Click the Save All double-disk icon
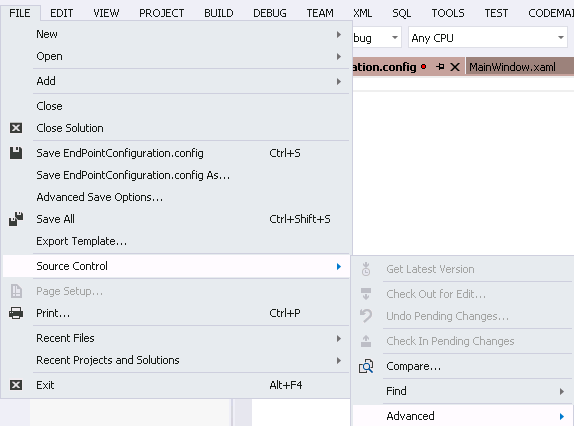Viewport: 574px width, 426px height. (x=16, y=219)
